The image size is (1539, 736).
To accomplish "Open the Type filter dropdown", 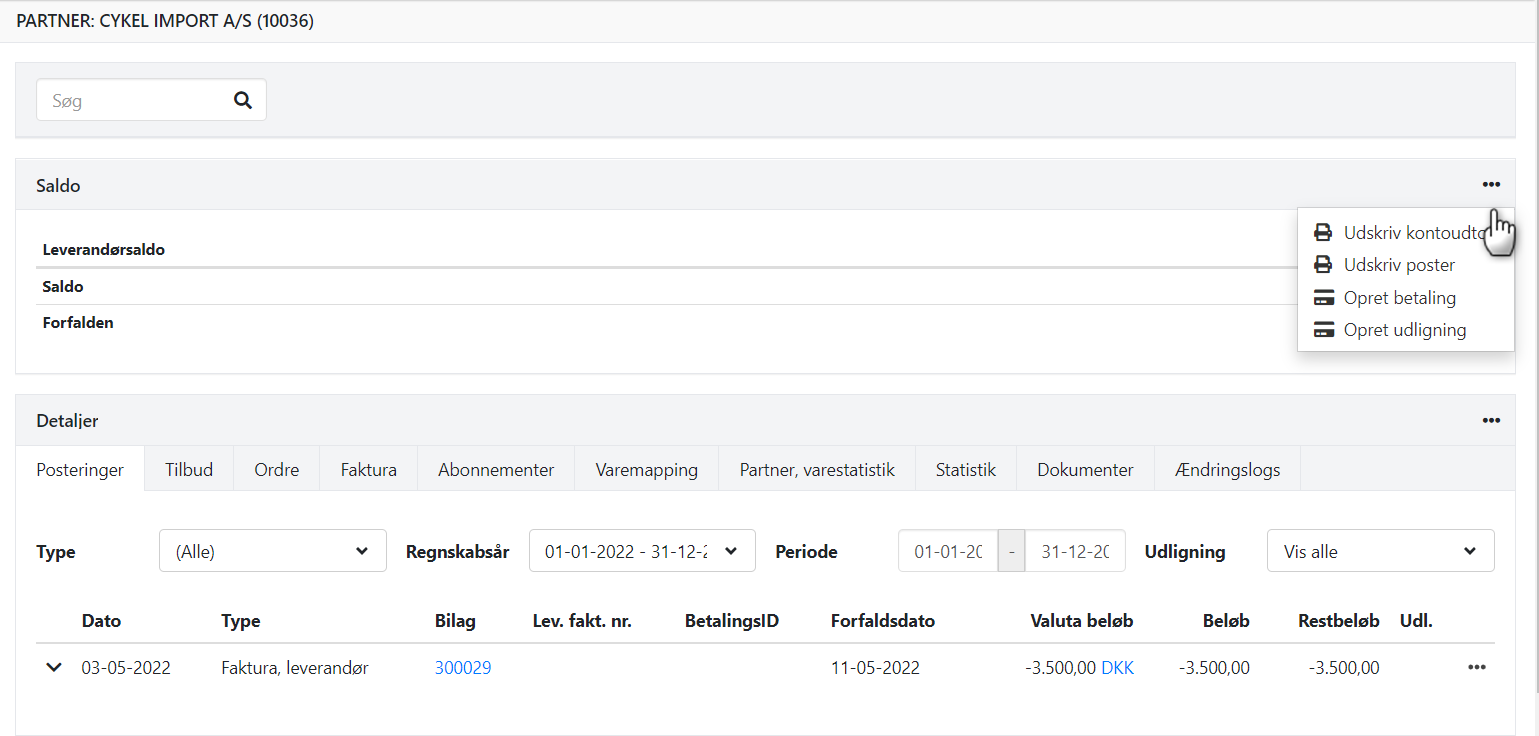I will click(272, 550).
